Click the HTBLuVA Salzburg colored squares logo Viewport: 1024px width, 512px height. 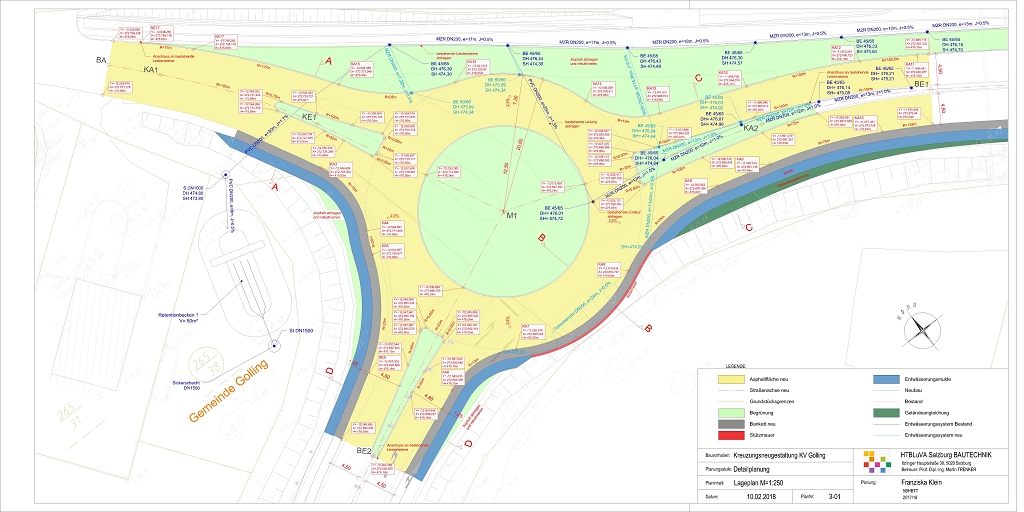coord(874,462)
